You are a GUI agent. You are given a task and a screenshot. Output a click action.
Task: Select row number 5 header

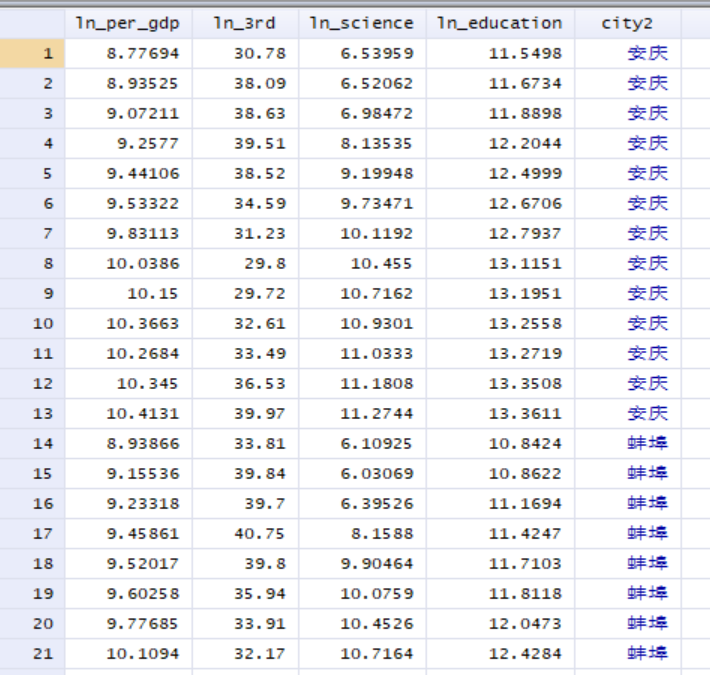[x=32, y=173]
